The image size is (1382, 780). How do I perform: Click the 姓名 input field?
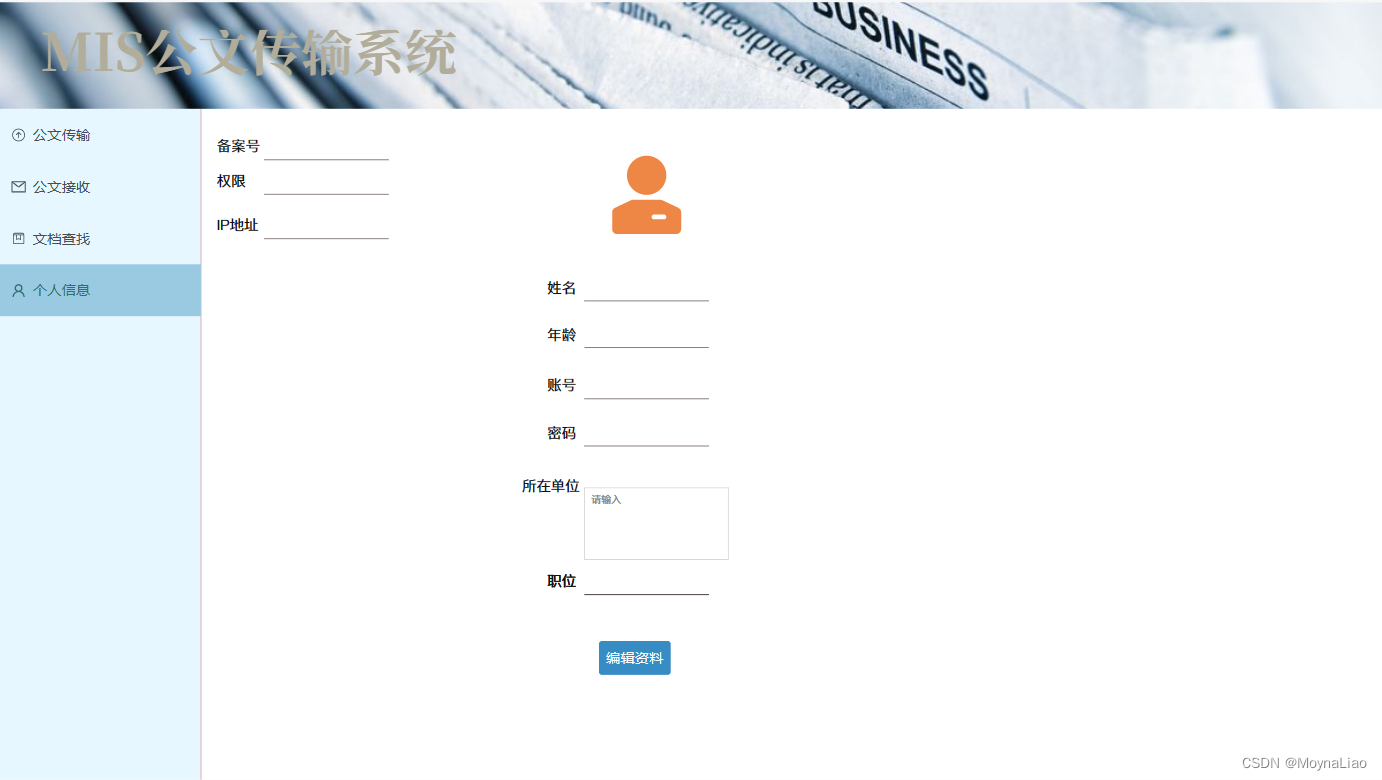(646, 292)
